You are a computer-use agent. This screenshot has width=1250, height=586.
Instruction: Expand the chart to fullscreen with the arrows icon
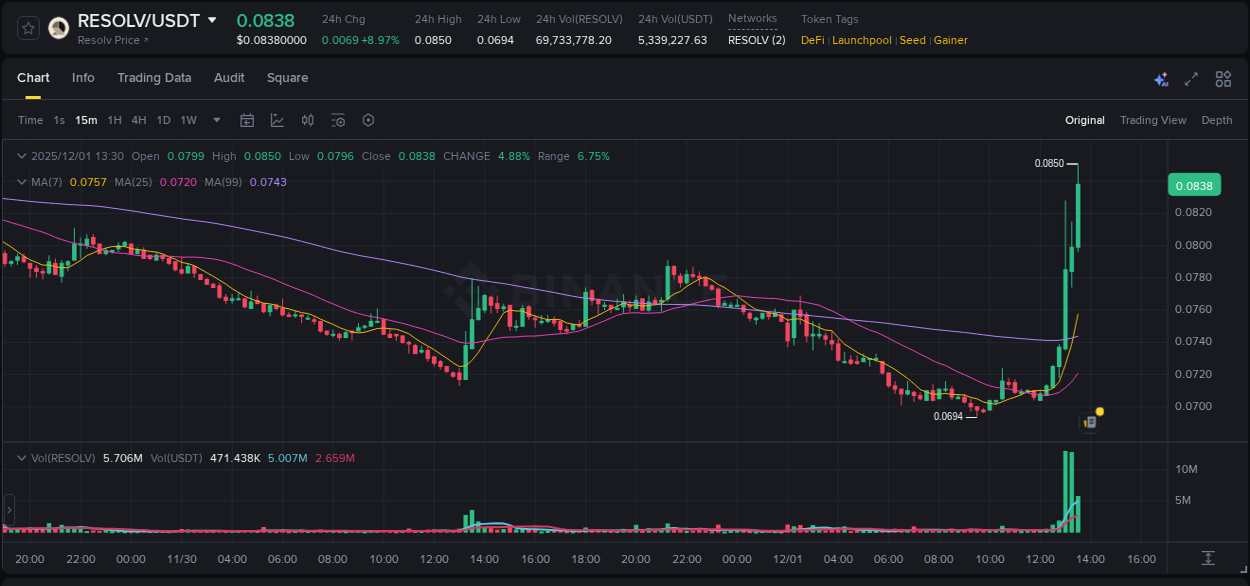(x=1190, y=79)
